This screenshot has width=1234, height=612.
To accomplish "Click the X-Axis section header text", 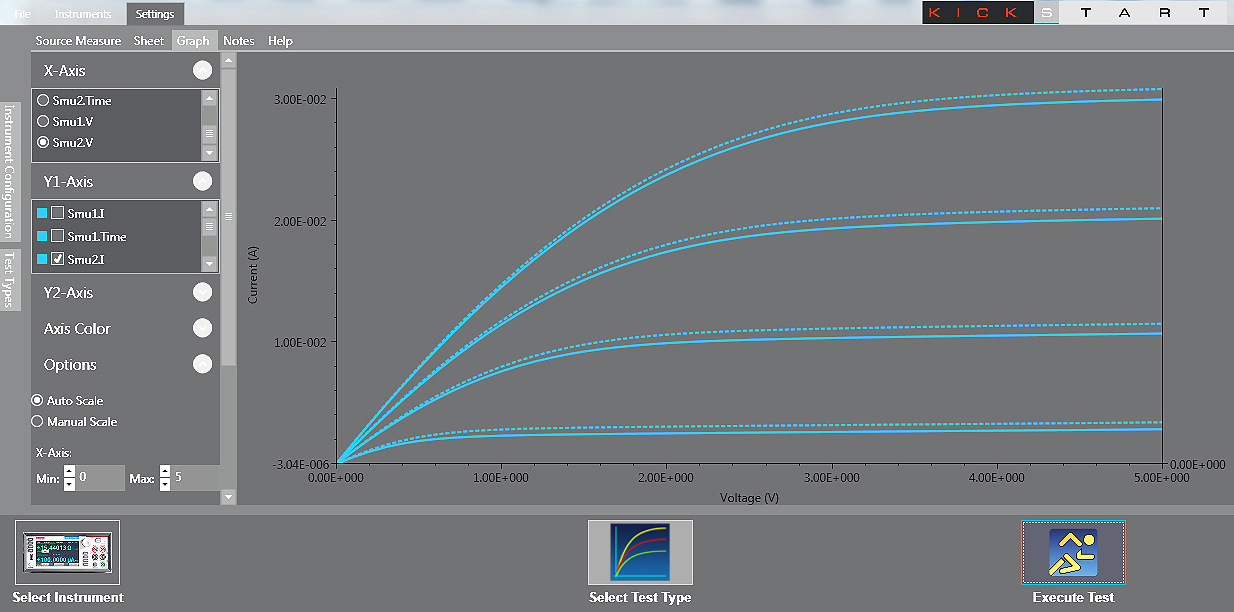I will [65, 71].
